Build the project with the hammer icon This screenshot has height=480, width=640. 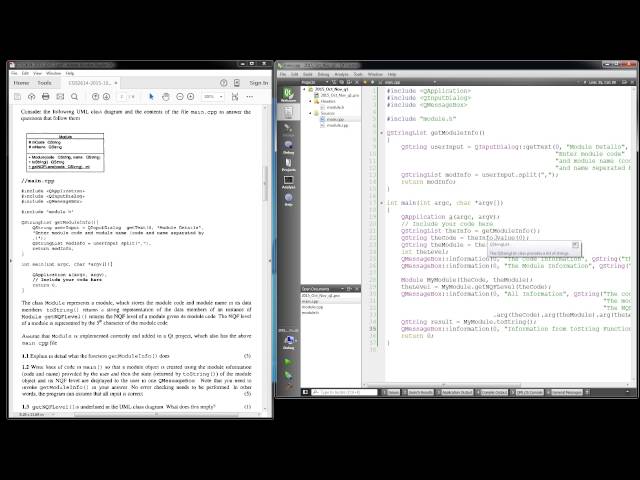coord(289,385)
